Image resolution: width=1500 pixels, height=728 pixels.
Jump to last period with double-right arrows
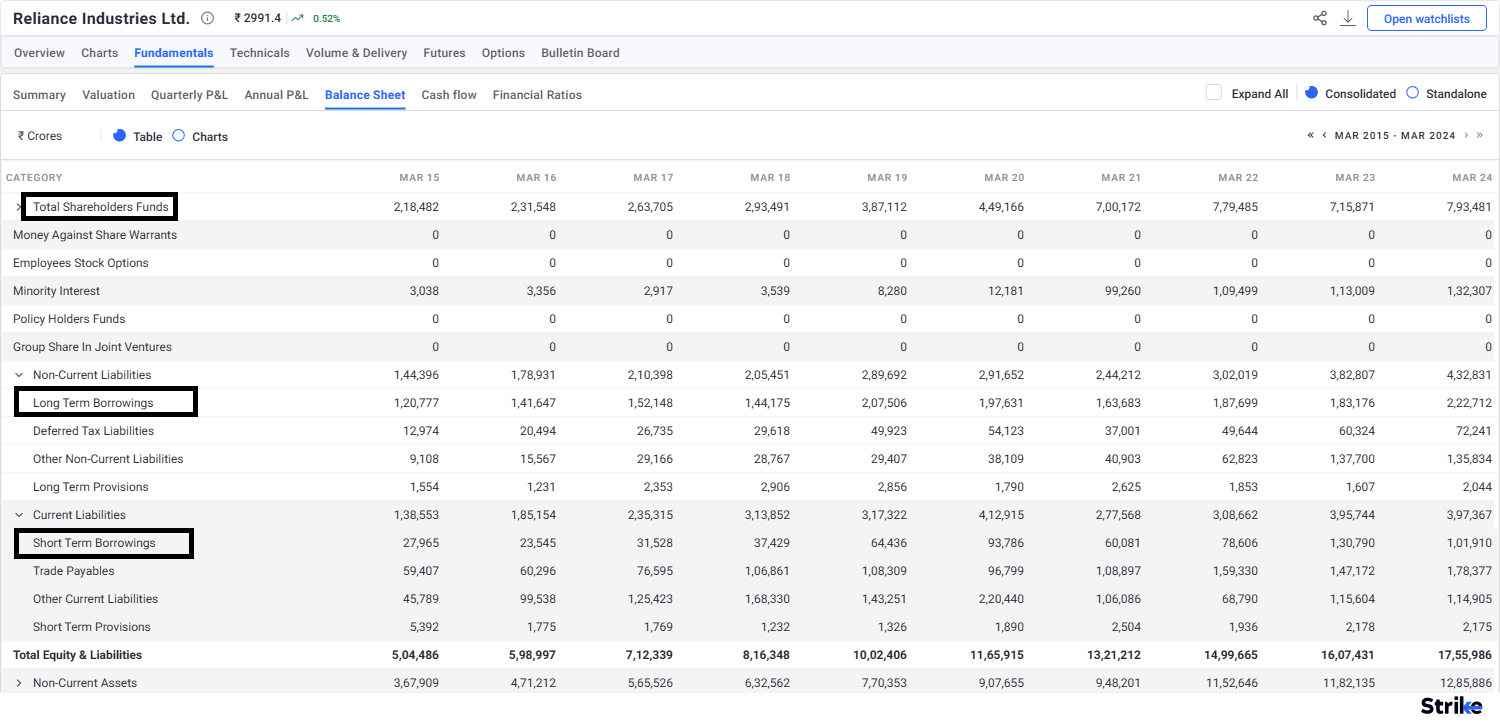(x=1480, y=135)
